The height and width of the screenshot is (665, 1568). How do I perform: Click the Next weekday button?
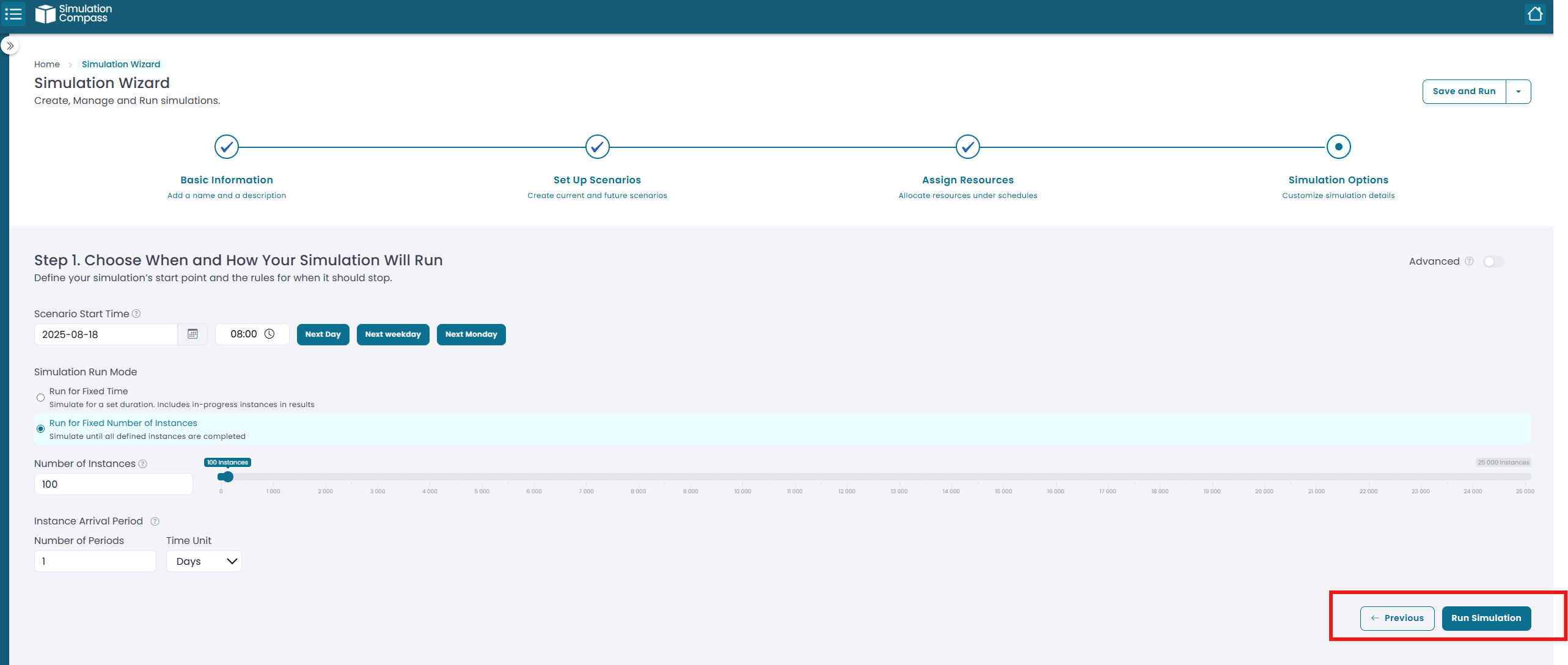click(393, 334)
